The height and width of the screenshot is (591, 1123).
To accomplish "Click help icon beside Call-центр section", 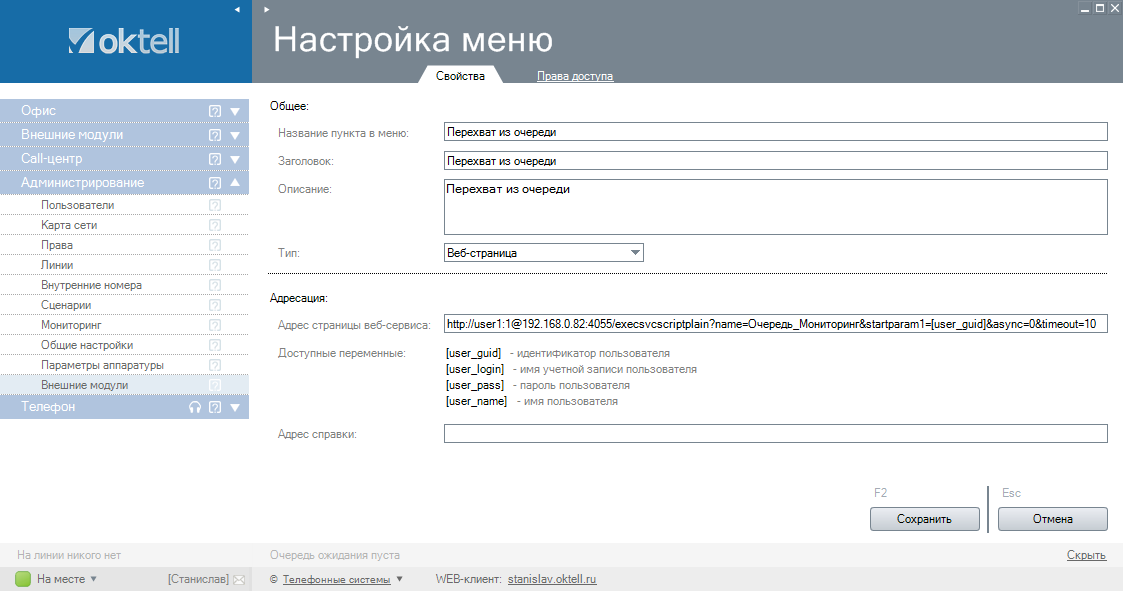I will point(214,159).
